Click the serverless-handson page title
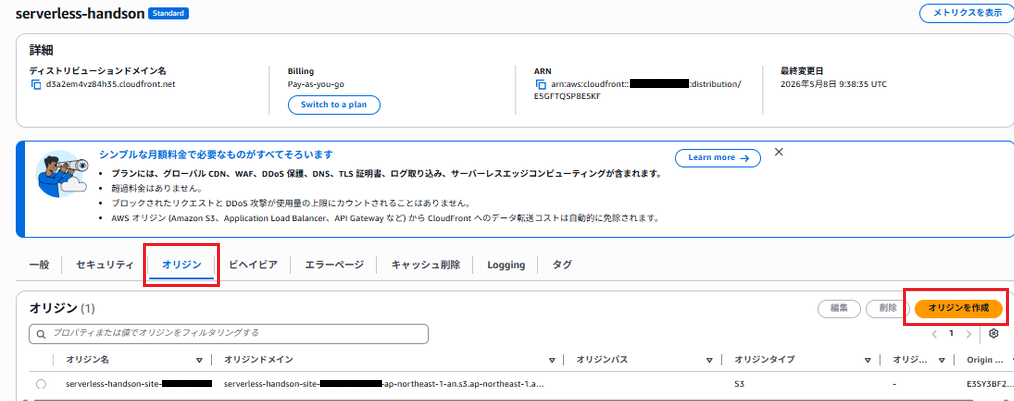Image resolution: width=1014 pixels, height=401 pixels. [80, 14]
